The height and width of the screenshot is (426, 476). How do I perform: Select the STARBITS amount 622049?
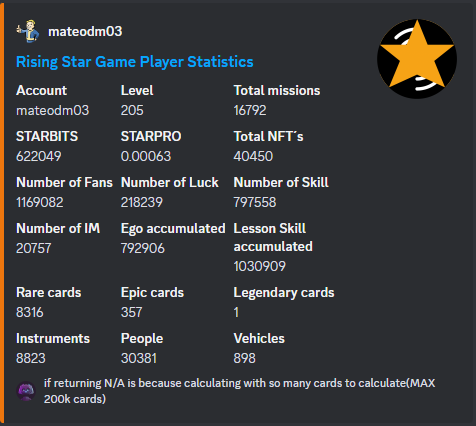tap(39, 156)
